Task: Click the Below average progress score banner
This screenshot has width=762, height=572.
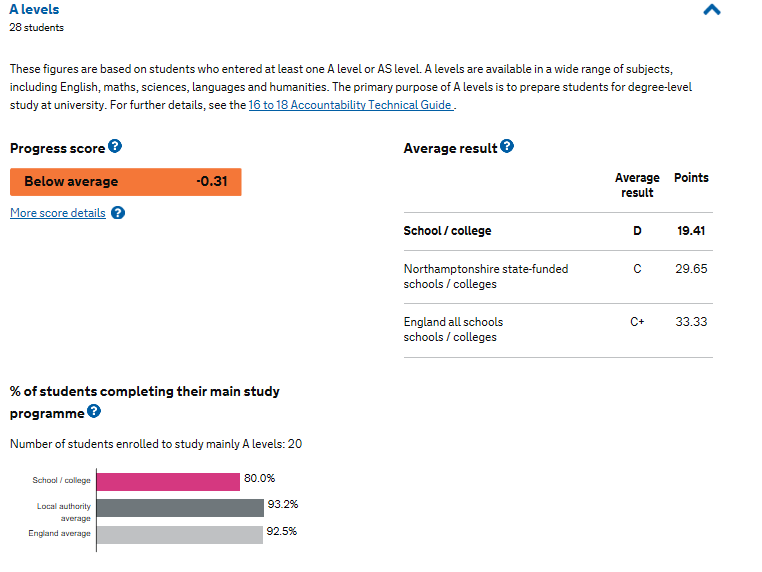Action: 125,182
